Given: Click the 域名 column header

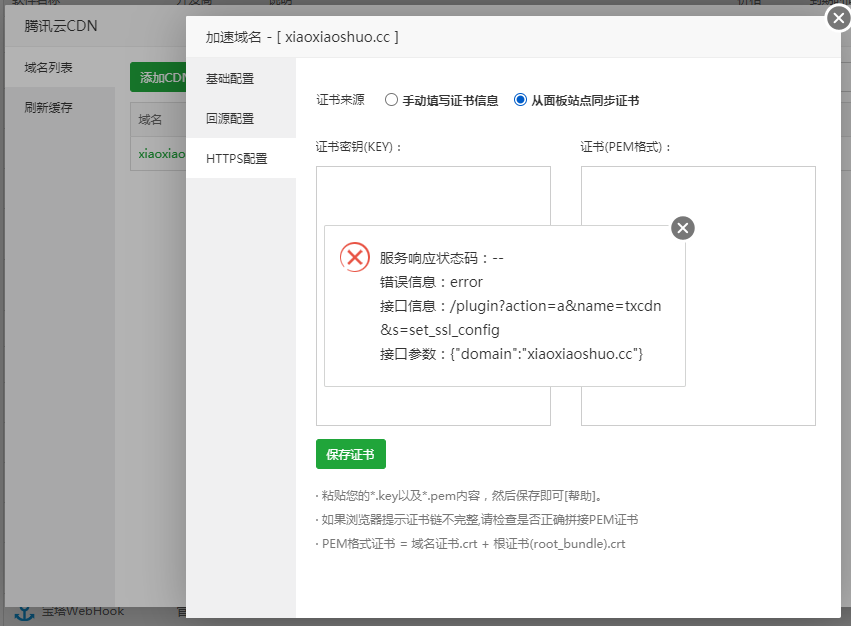Looking at the screenshot, I should point(150,119).
